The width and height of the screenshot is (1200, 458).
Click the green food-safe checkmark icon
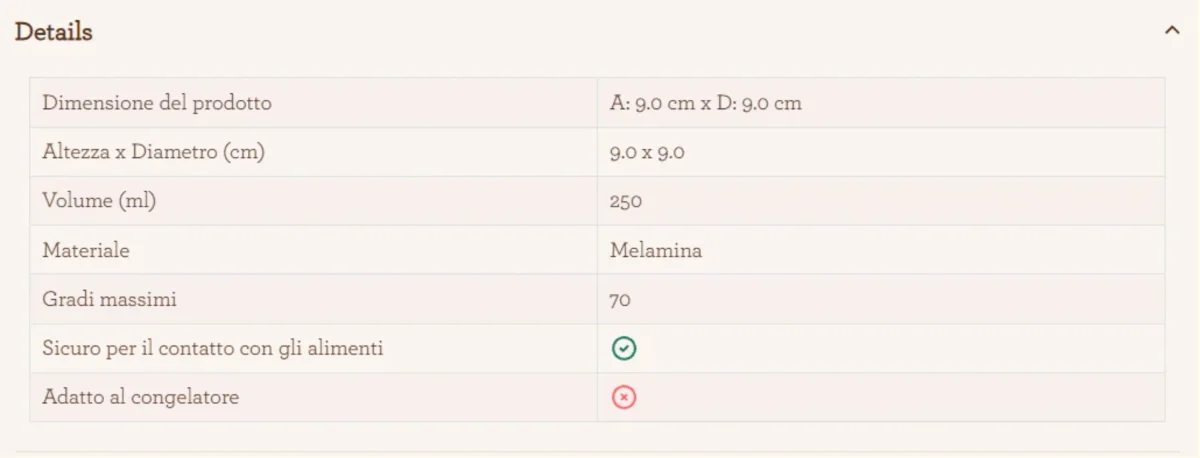point(624,349)
